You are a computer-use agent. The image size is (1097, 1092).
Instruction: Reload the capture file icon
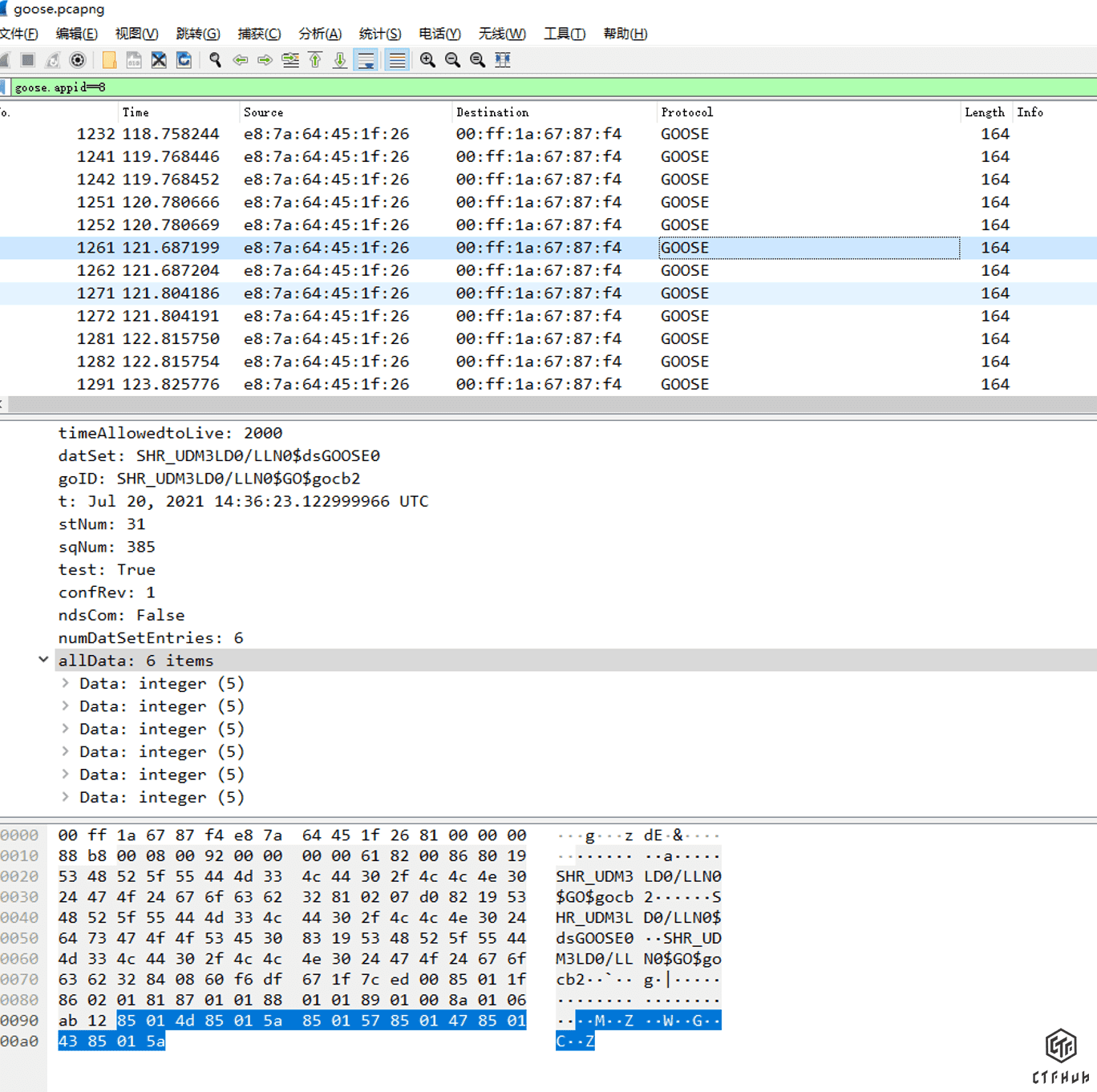pyautogui.click(x=184, y=60)
